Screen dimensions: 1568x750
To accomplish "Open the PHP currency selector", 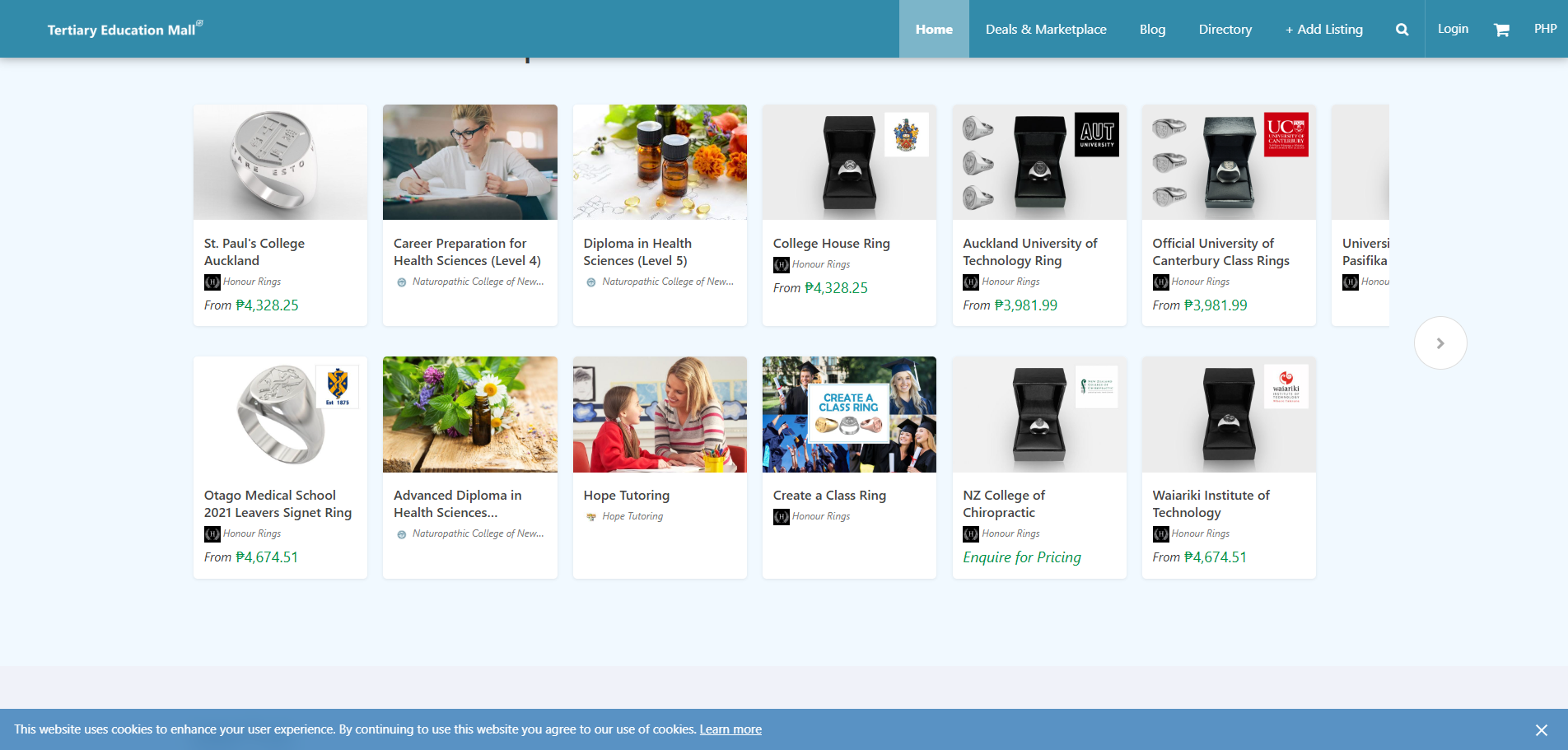I will tap(1545, 29).
